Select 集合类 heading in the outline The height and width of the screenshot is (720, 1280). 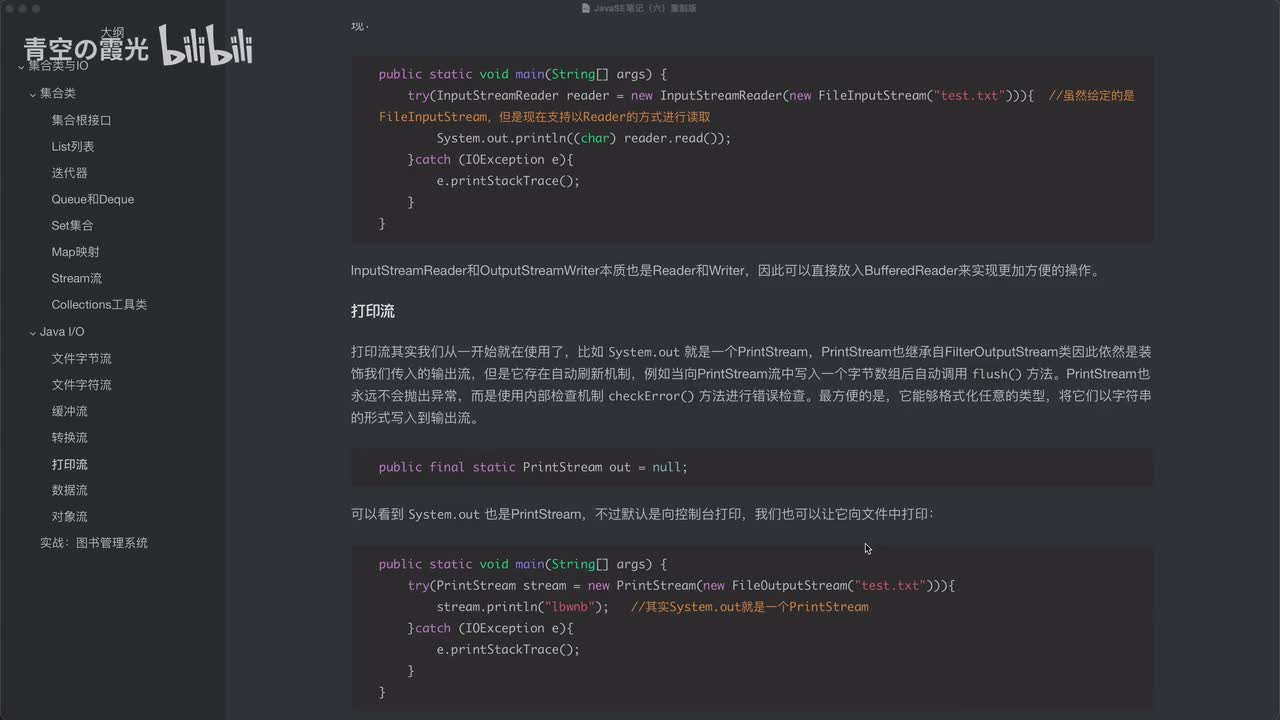[58, 93]
